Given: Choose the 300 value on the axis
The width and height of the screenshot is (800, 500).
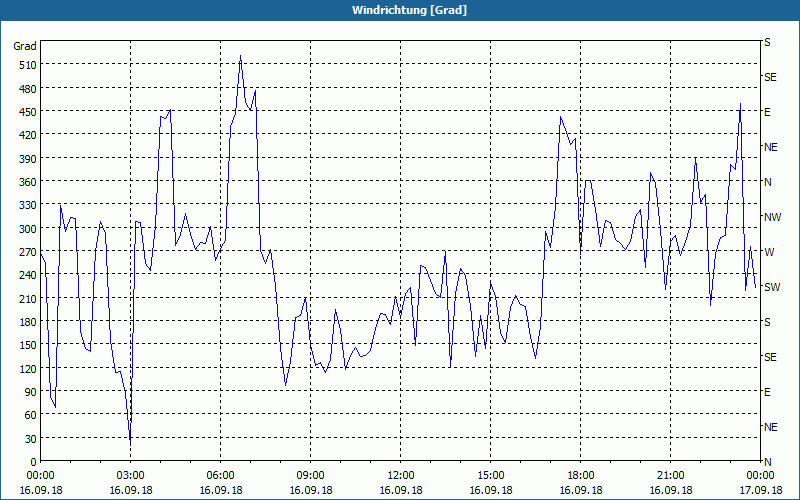Looking at the screenshot, I should 29,228.
